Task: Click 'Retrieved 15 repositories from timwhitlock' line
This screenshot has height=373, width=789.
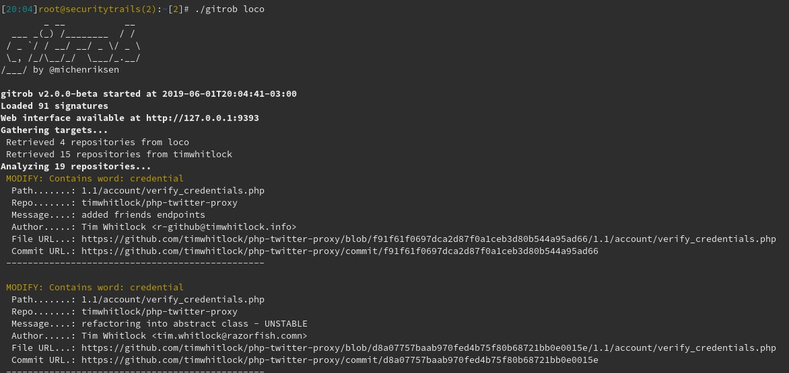Action: [x=119, y=154]
